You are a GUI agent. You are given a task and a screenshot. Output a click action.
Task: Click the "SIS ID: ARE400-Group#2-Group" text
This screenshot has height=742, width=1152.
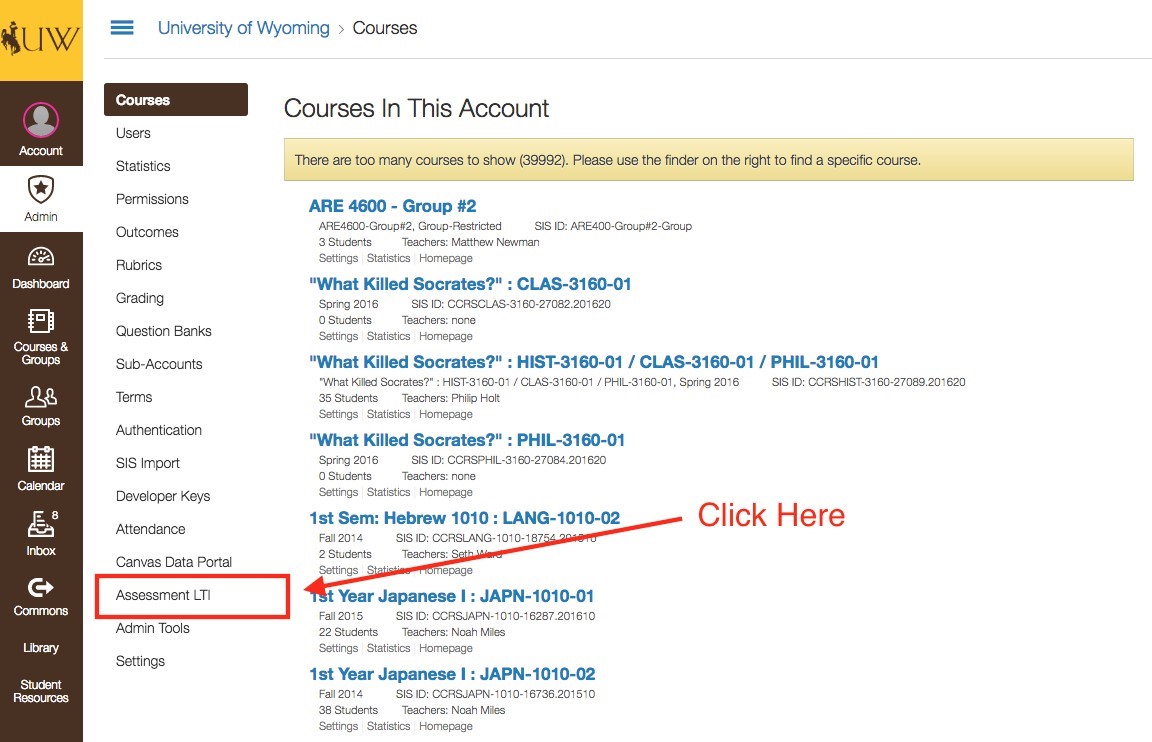(x=613, y=226)
